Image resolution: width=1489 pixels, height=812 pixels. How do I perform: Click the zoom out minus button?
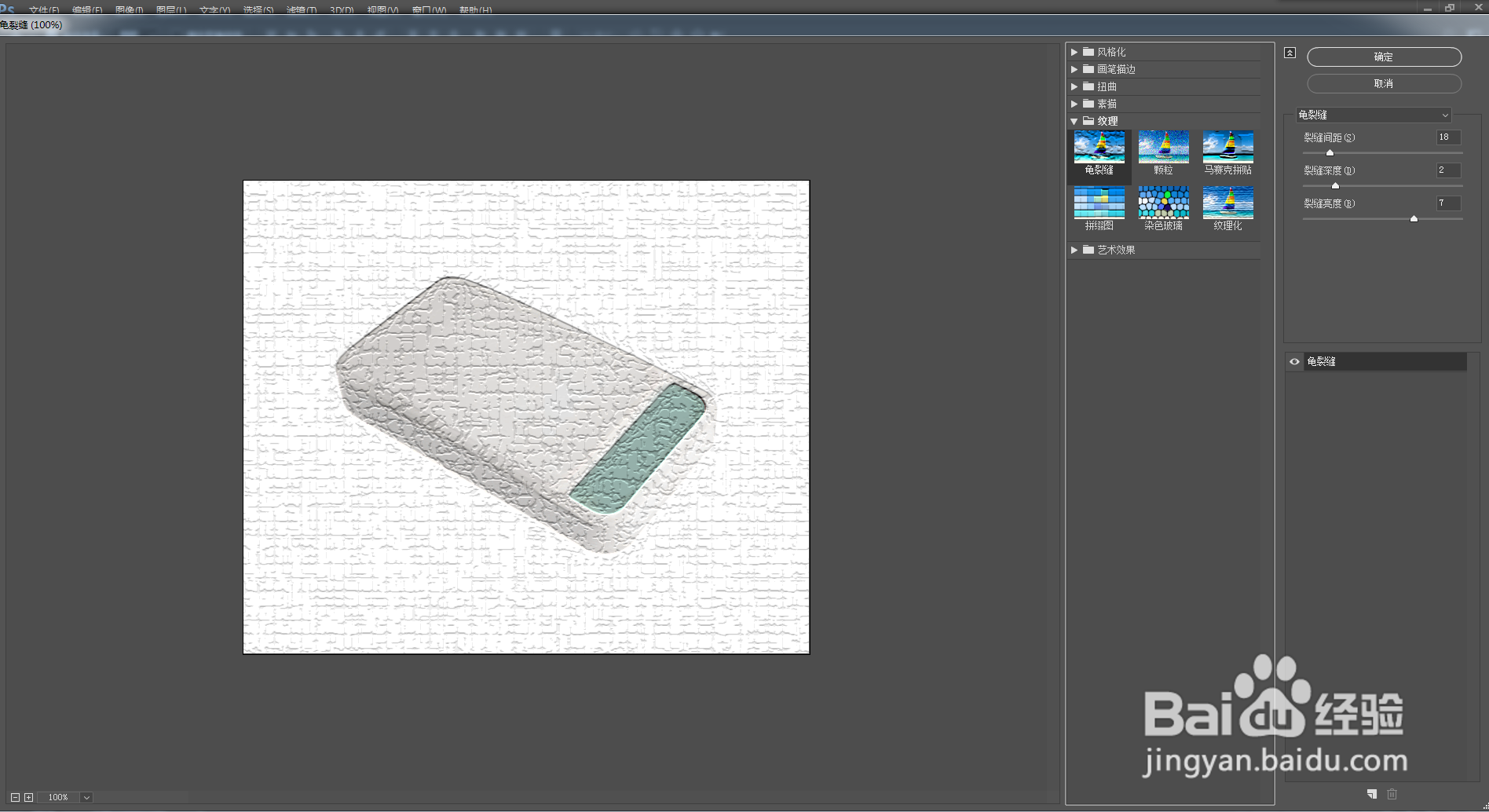15,797
